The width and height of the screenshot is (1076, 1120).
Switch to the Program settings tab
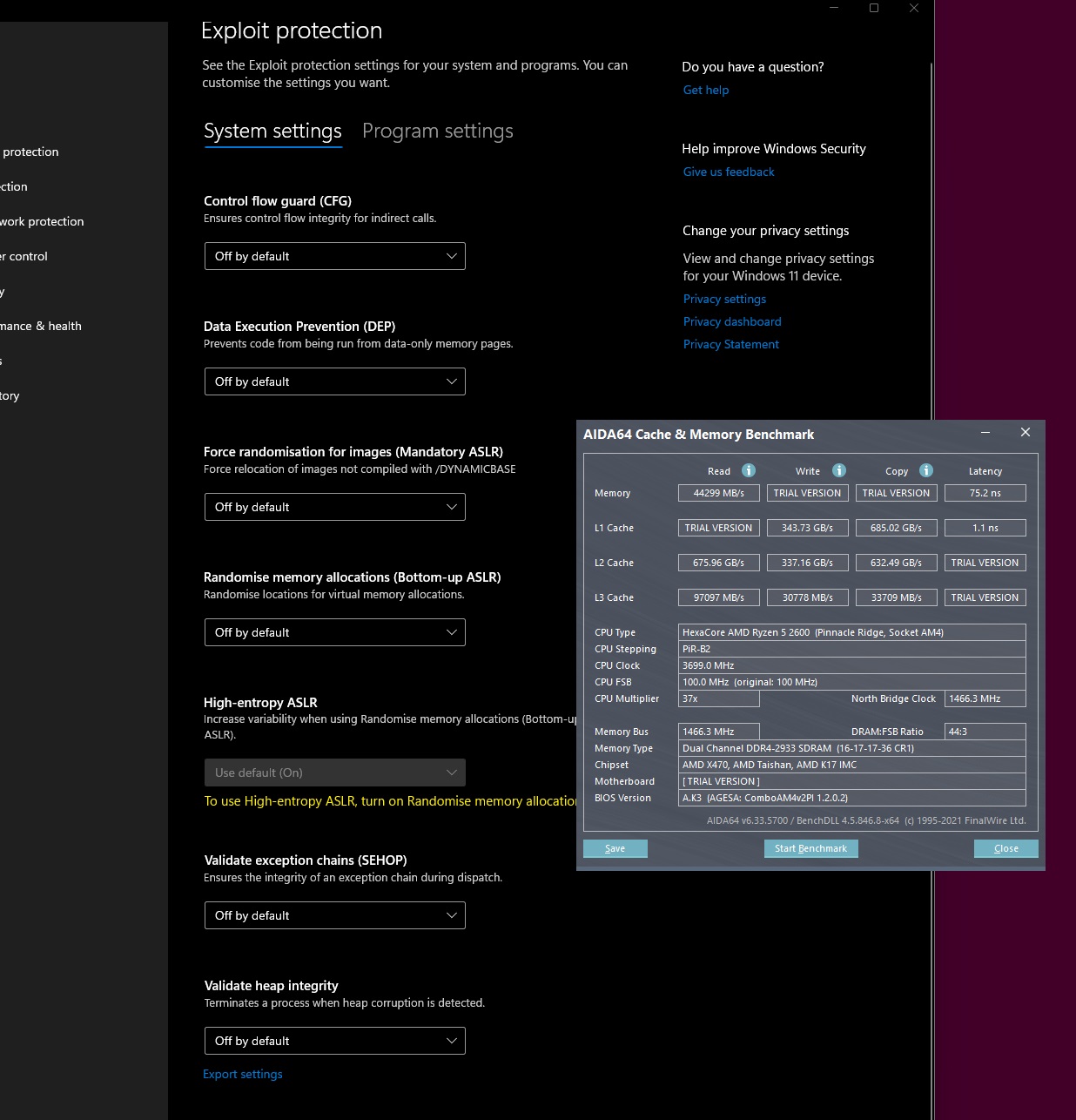pyautogui.click(x=438, y=131)
